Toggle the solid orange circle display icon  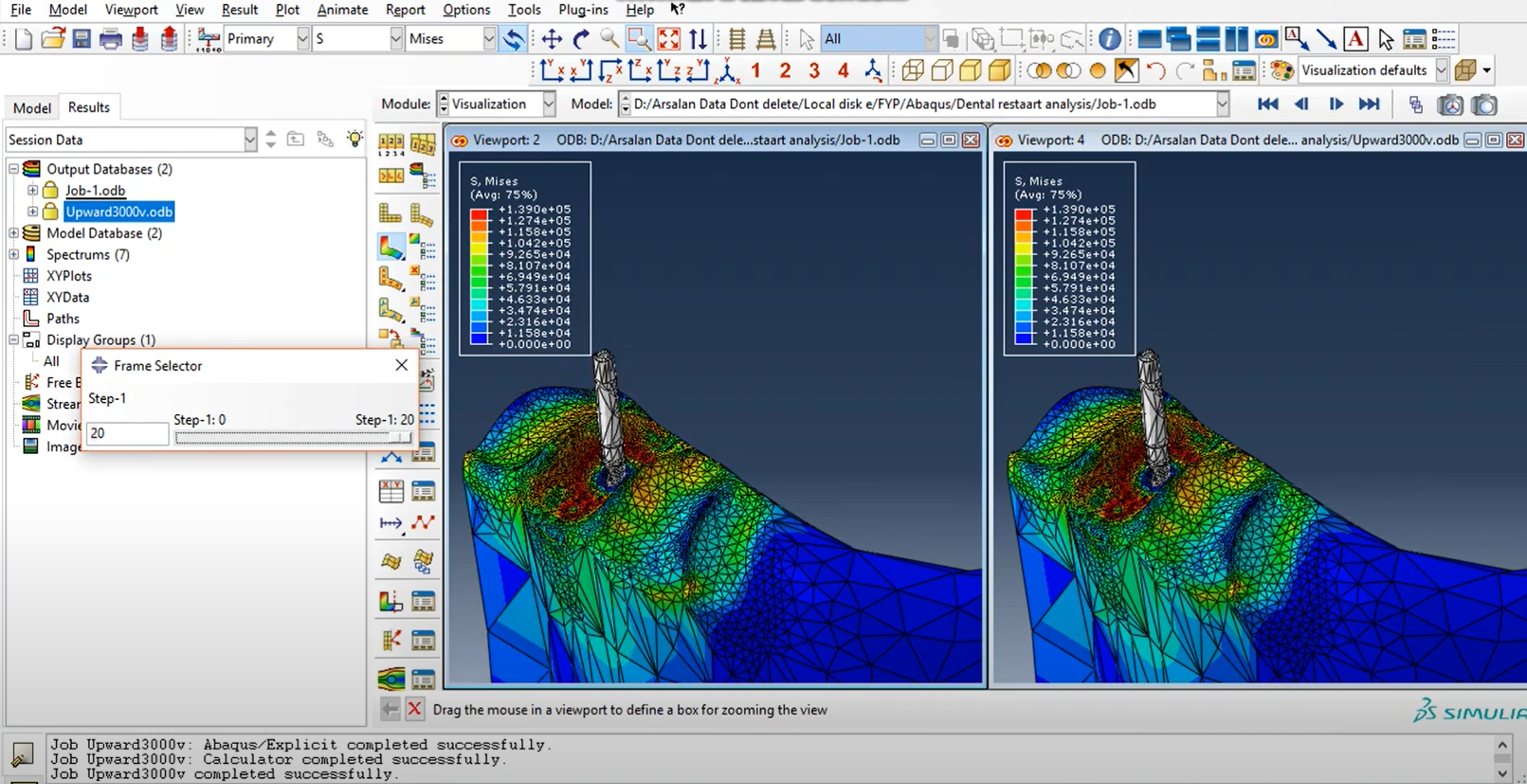coord(1098,70)
